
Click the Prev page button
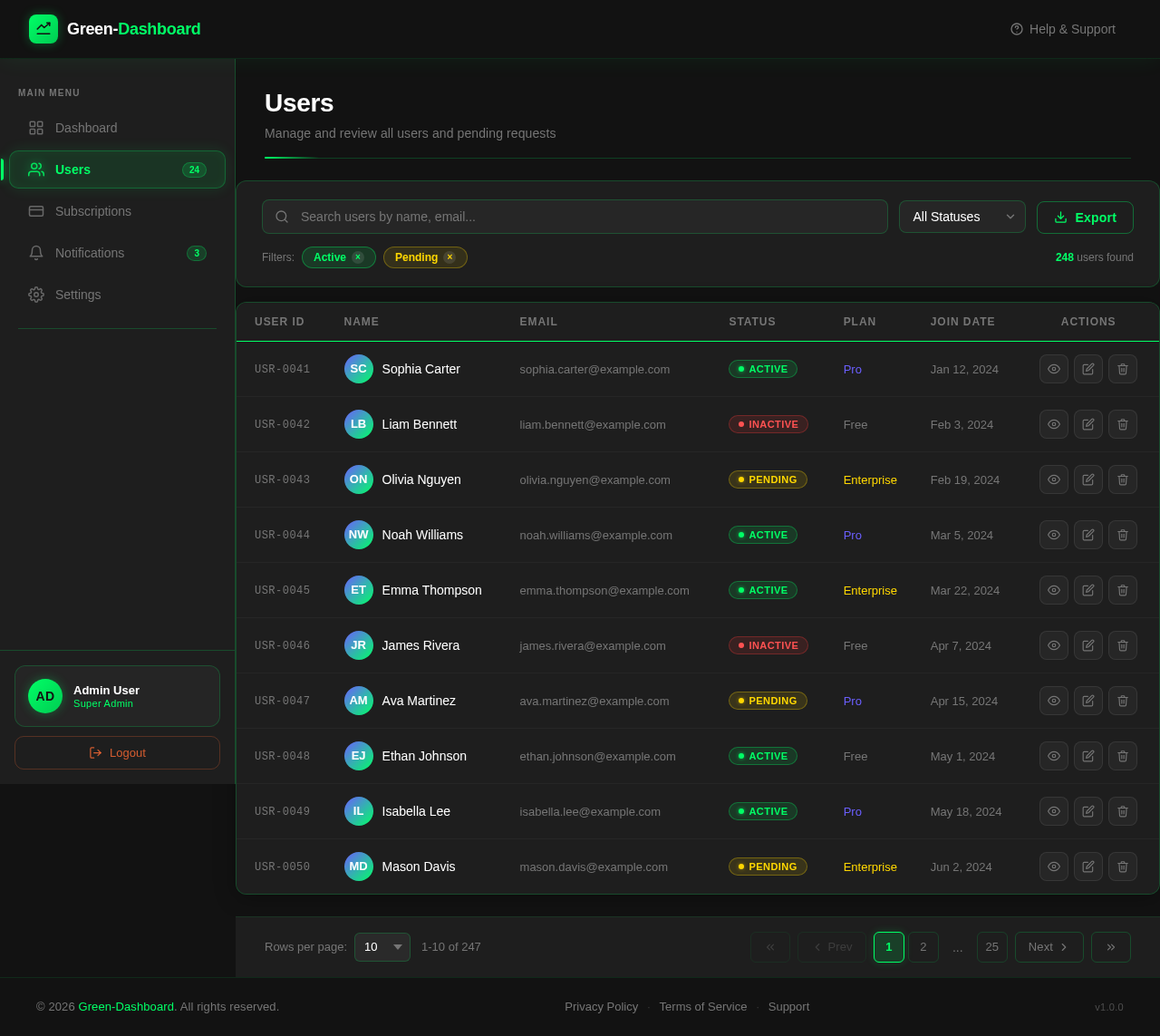(x=832, y=947)
